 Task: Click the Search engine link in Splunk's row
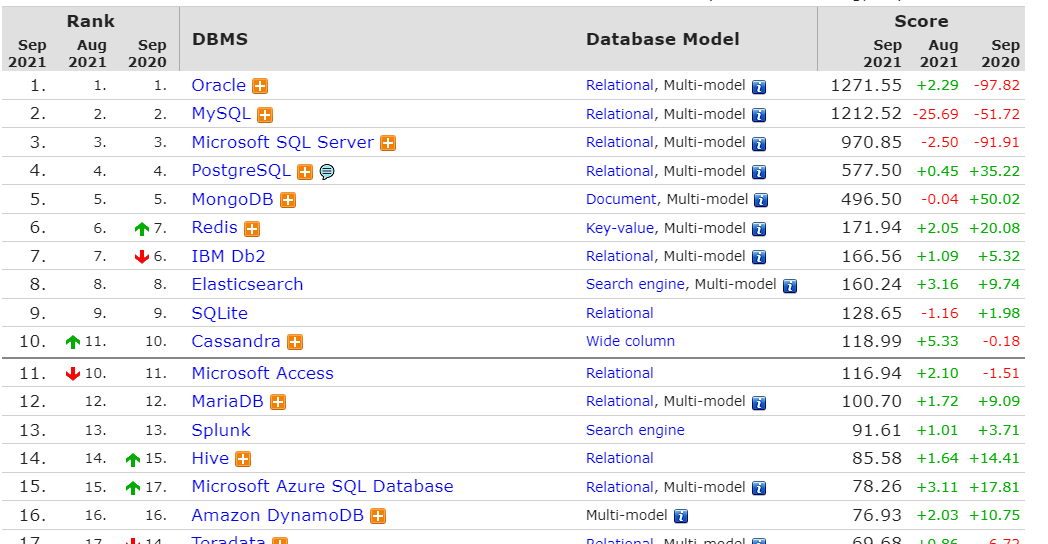[636, 430]
